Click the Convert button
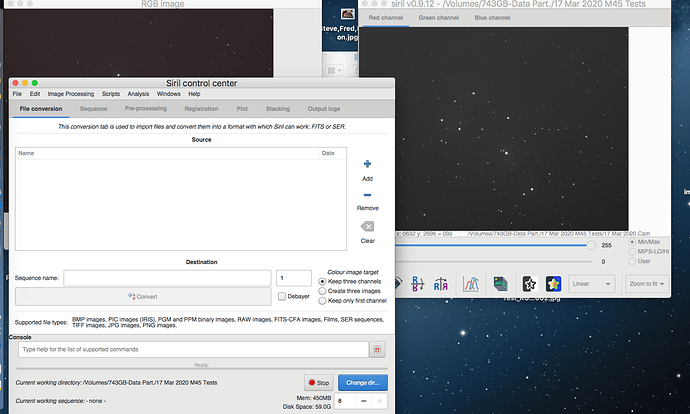Screen dimensions: 690x414 pyautogui.click(x=143, y=297)
